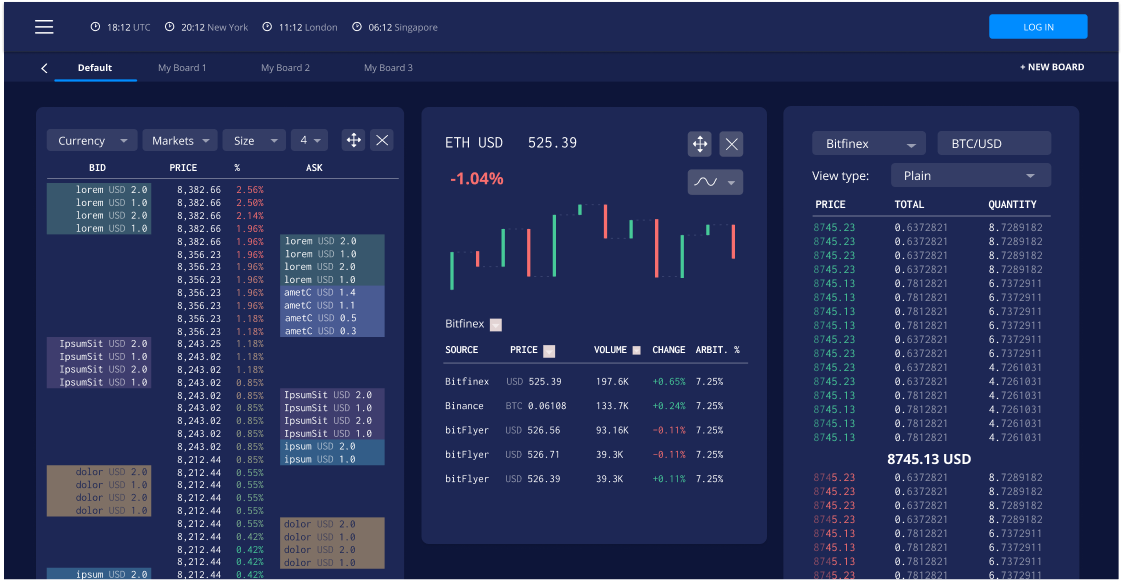Click the +0.65% change cell
1122x580 pixels.
click(x=668, y=382)
